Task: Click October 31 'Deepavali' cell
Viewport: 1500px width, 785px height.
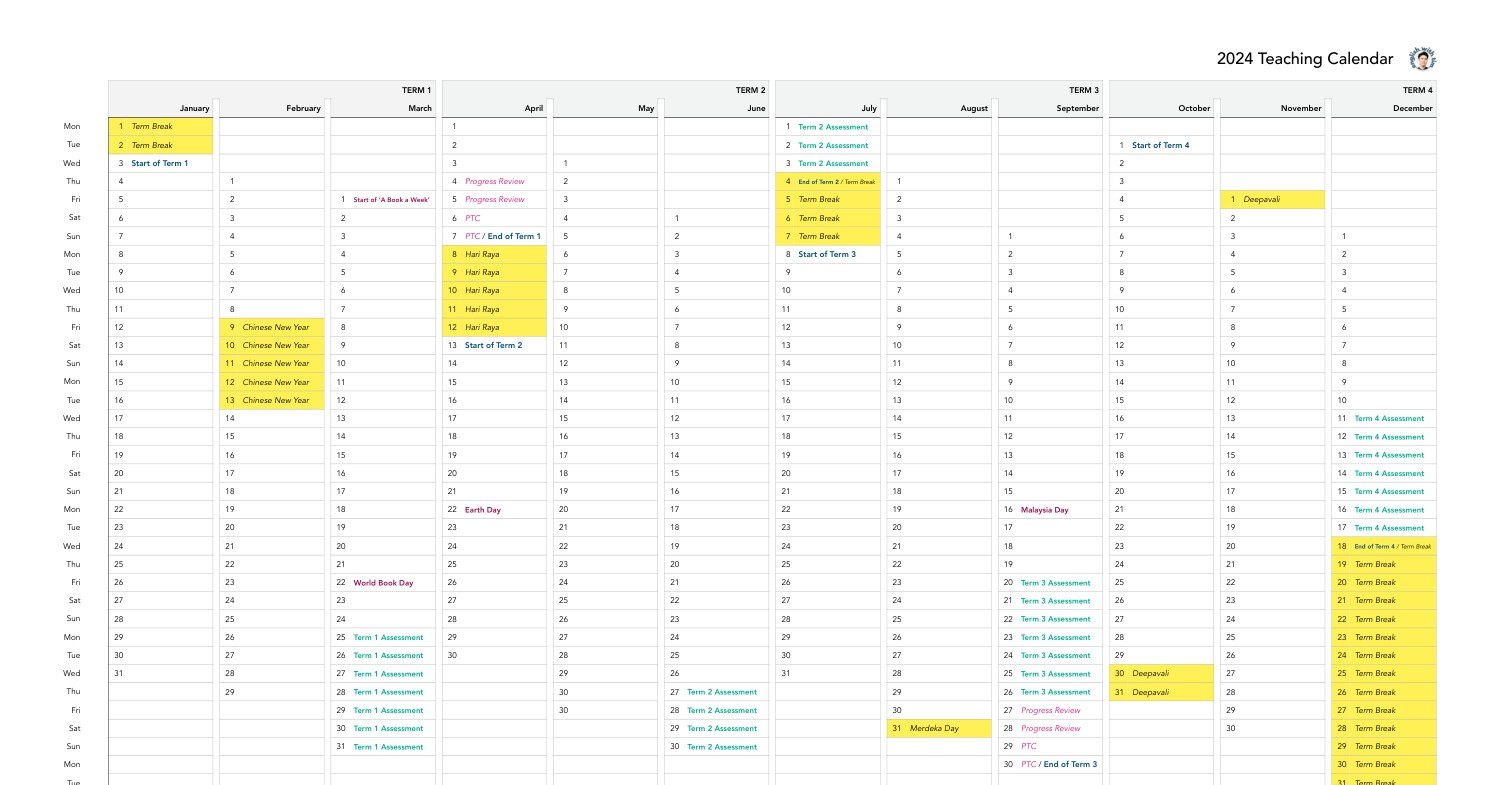Action: click(x=1161, y=692)
